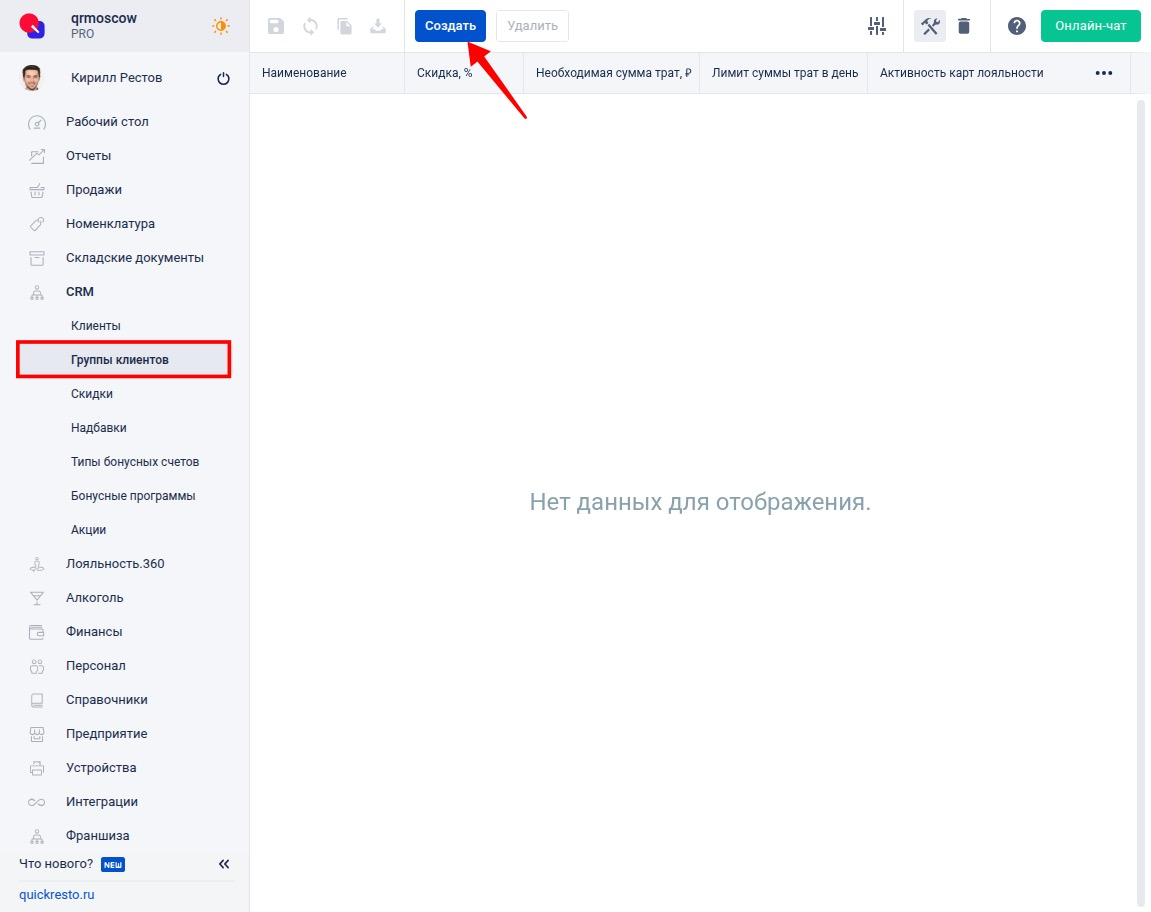
Task: Select the tools (wrench) icon
Action: tap(928, 26)
